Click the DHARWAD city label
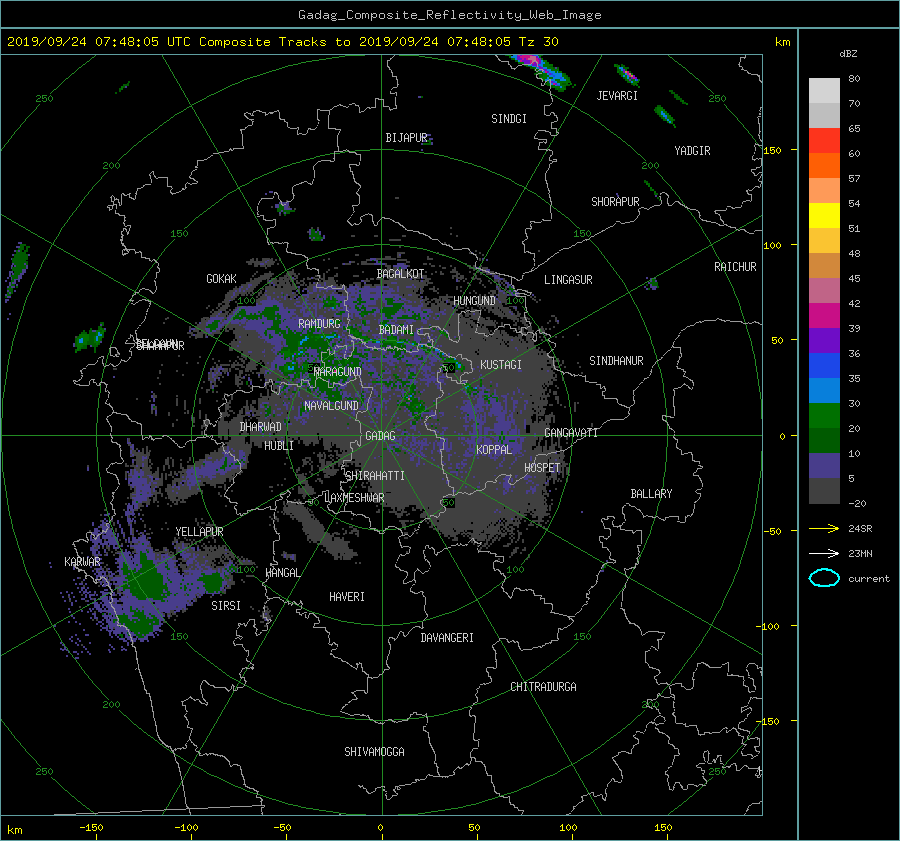 (260, 427)
